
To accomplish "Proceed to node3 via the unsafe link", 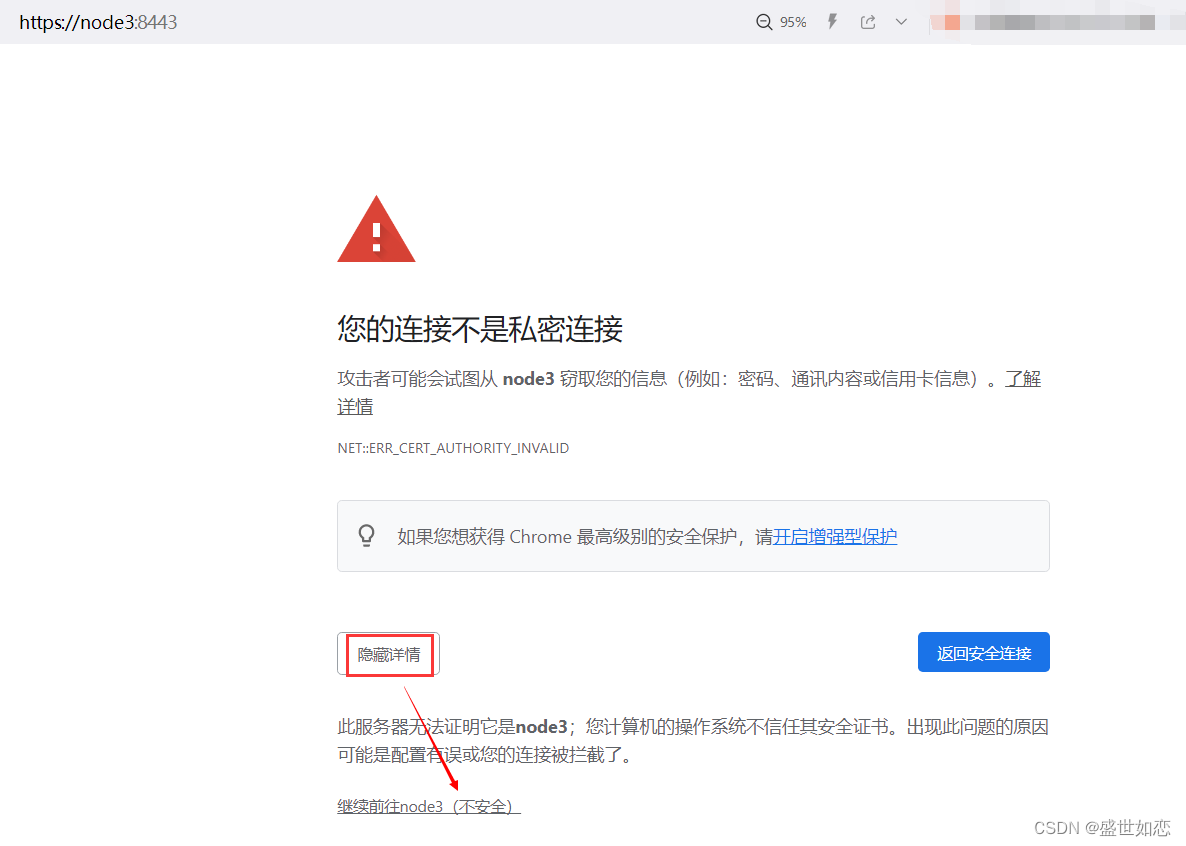I will 427,805.
